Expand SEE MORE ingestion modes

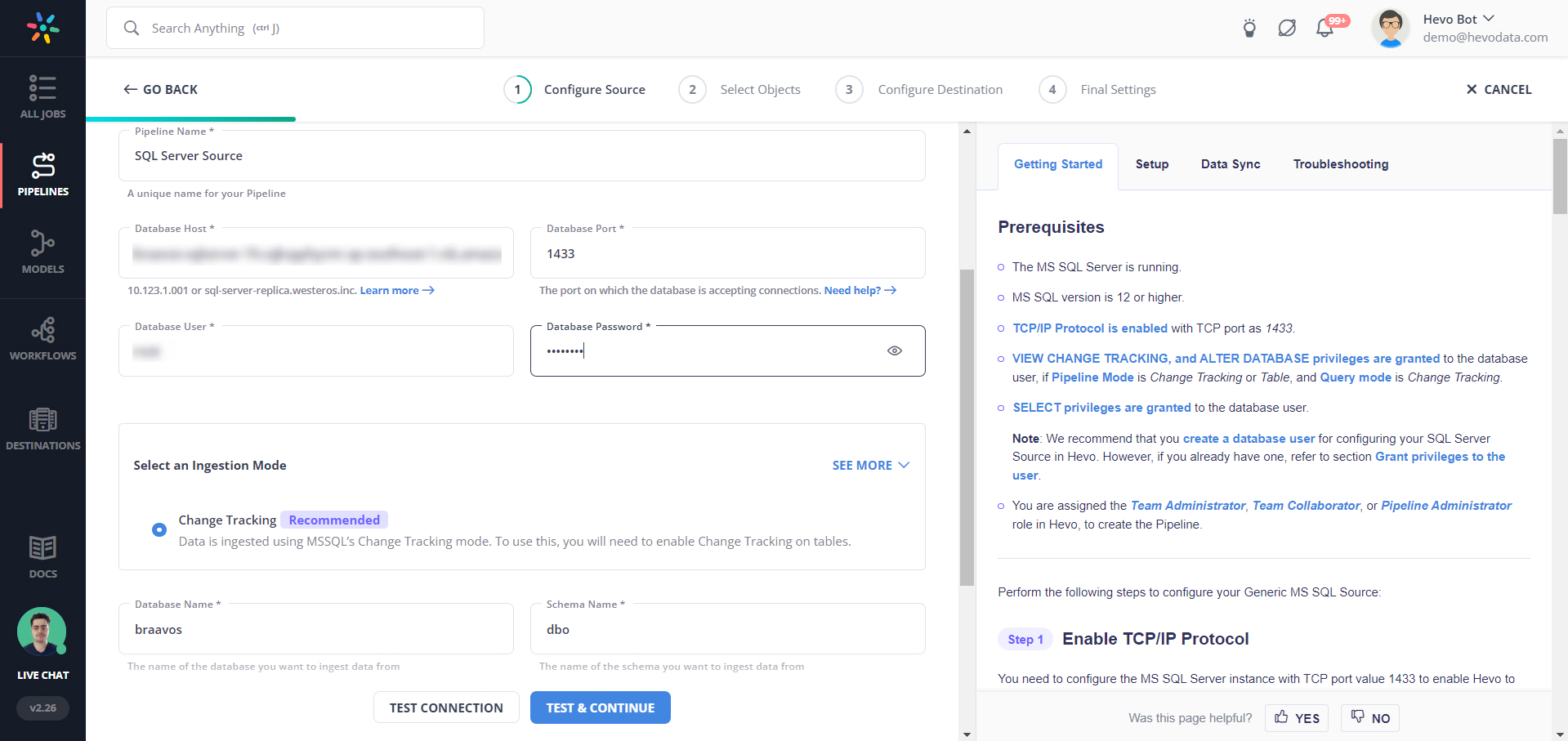pos(870,465)
